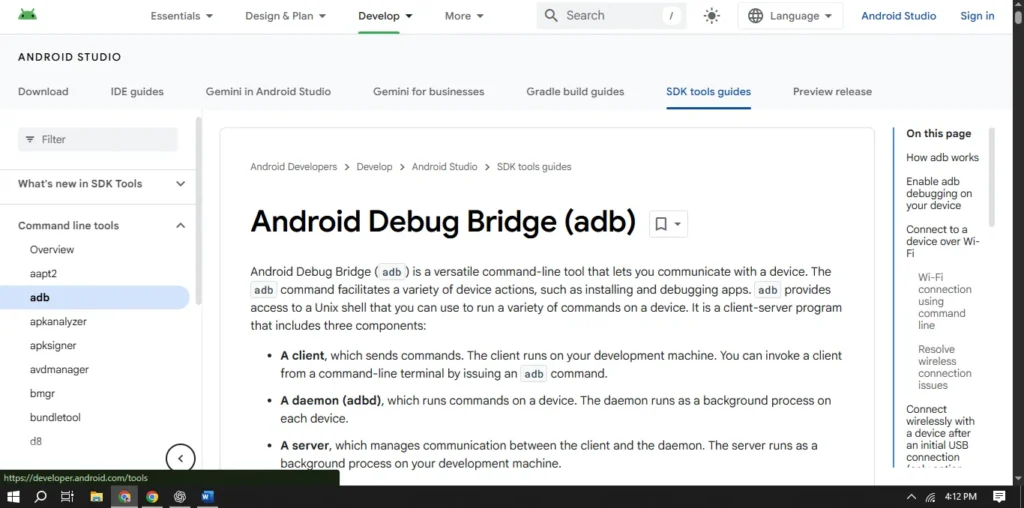
Task: Click the ANDROID STUDIO section heading
Action: pyautogui.click(x=69, y=57)
